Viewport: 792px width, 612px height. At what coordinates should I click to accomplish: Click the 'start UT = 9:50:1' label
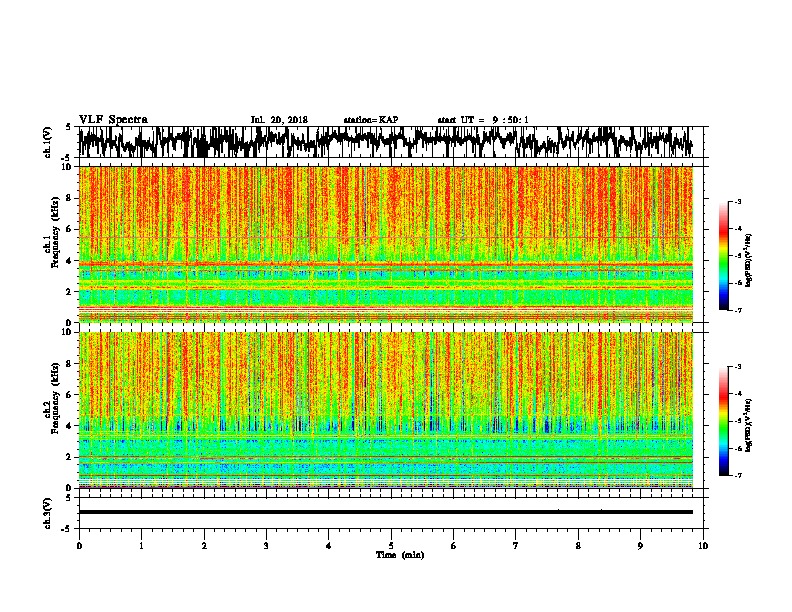coord(483,120)
